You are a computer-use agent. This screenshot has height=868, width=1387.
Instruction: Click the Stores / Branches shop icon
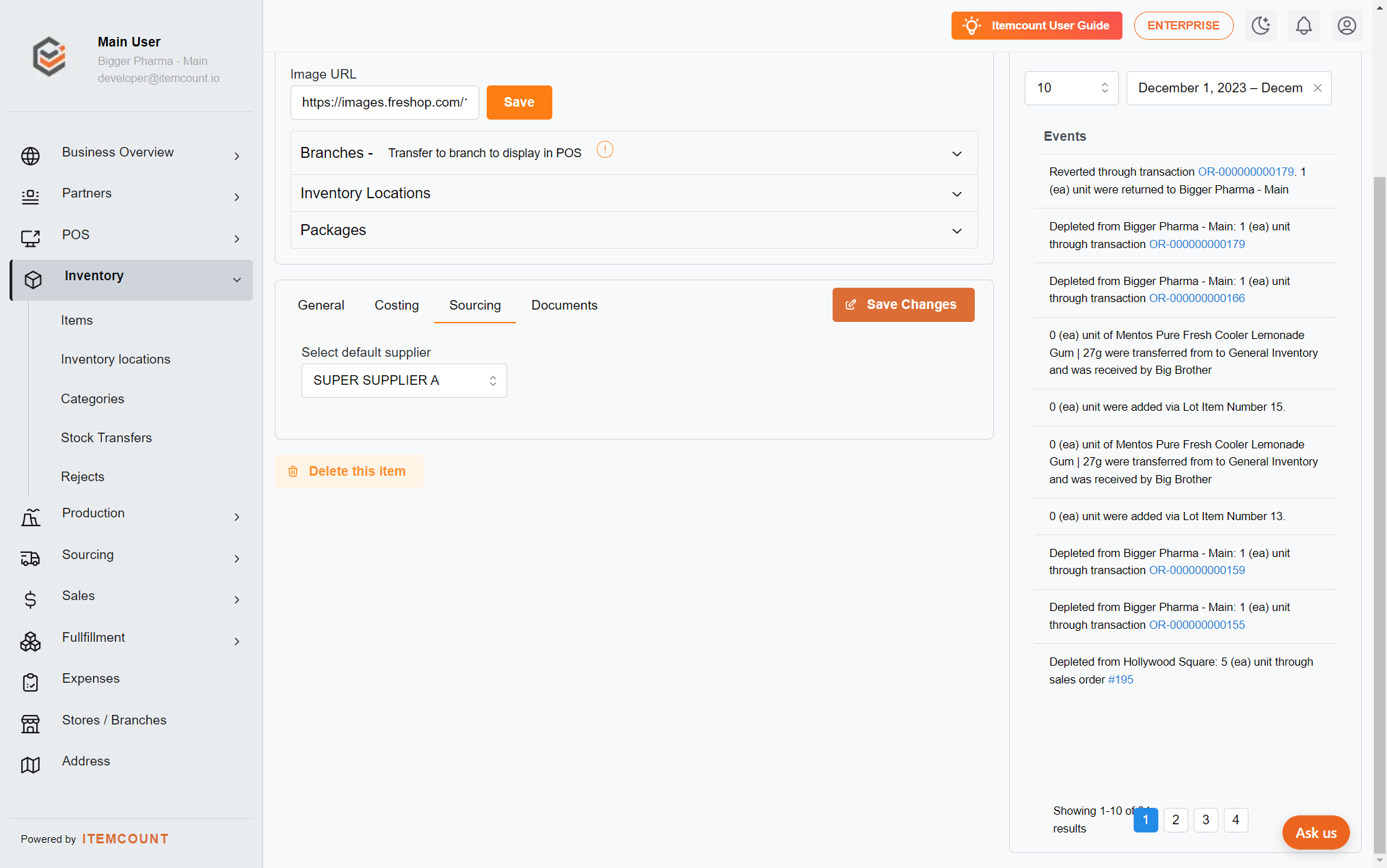pos(30,724)
